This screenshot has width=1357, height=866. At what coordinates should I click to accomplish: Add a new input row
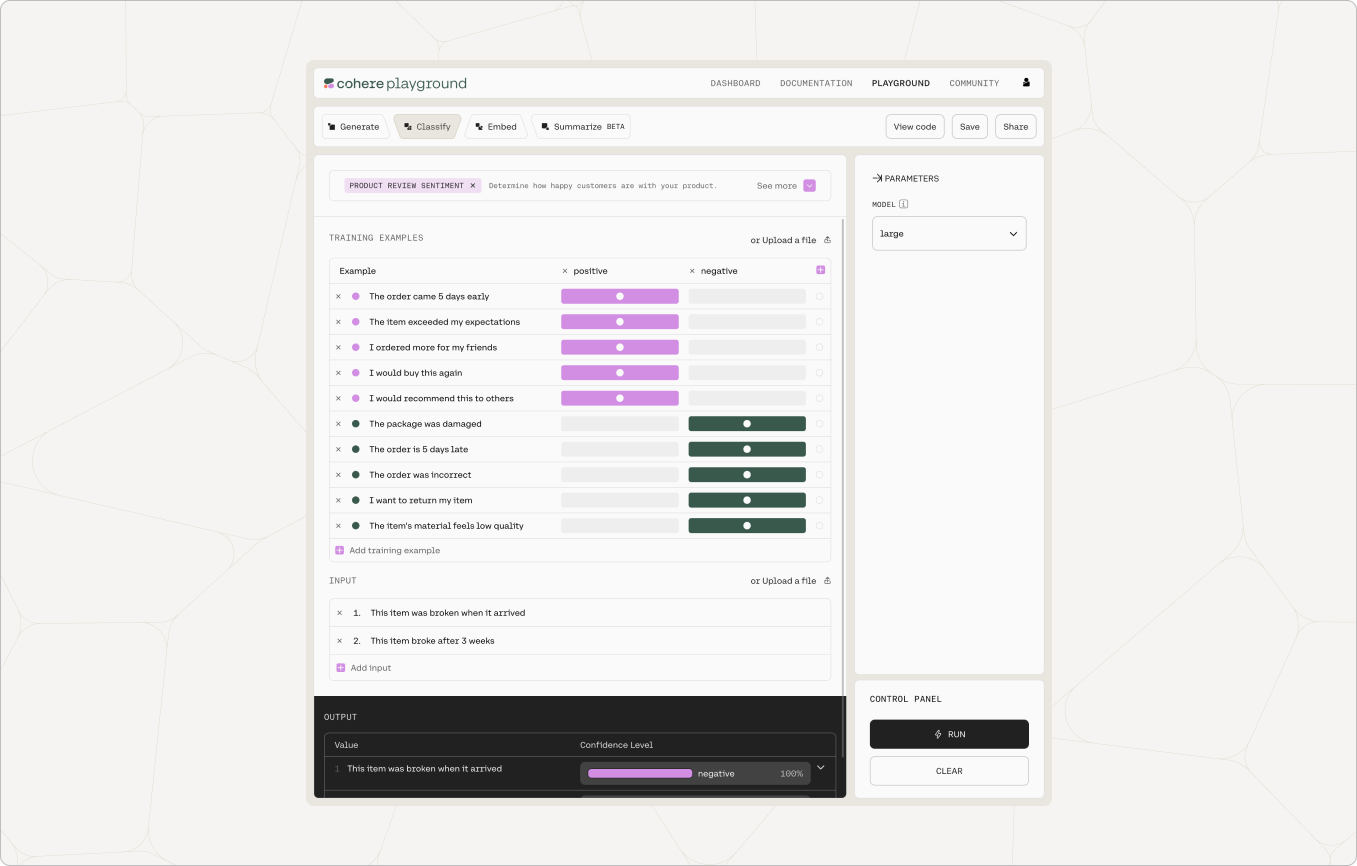(364, 668)
